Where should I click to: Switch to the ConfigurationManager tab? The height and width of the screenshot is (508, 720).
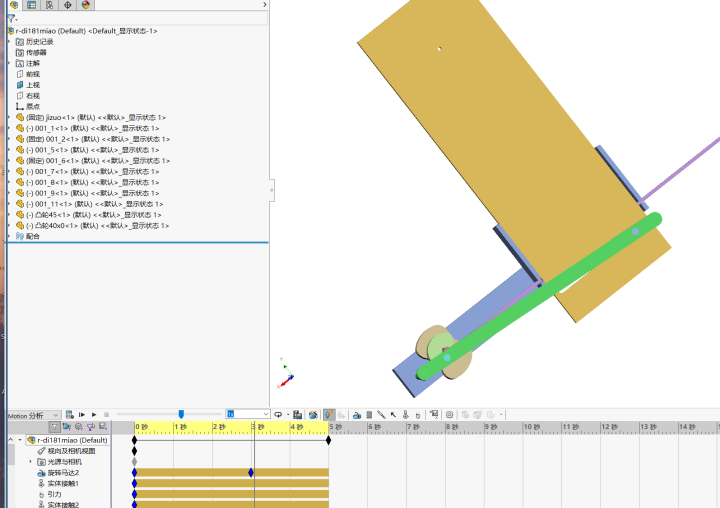[47, 5]
